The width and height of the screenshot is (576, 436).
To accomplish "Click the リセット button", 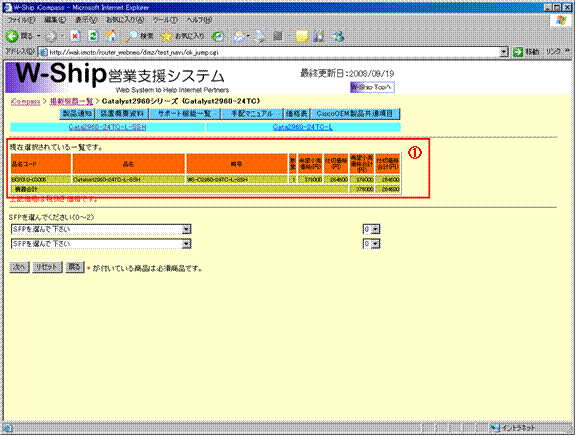I will click(x=47, y=267).
